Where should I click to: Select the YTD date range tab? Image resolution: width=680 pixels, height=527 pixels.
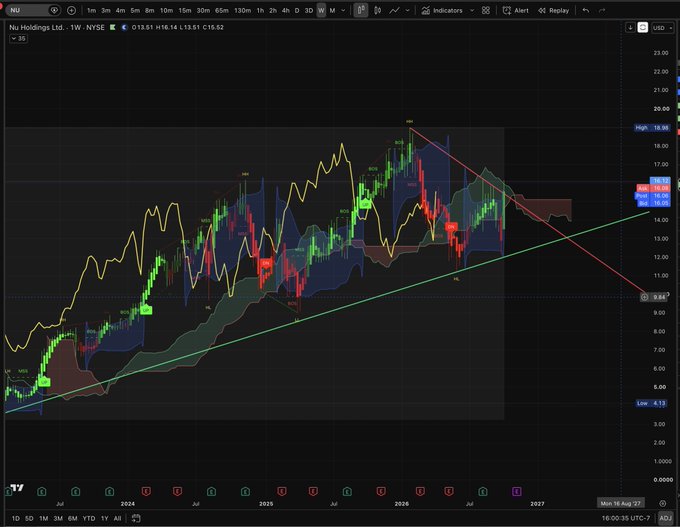tap(89, 518)
